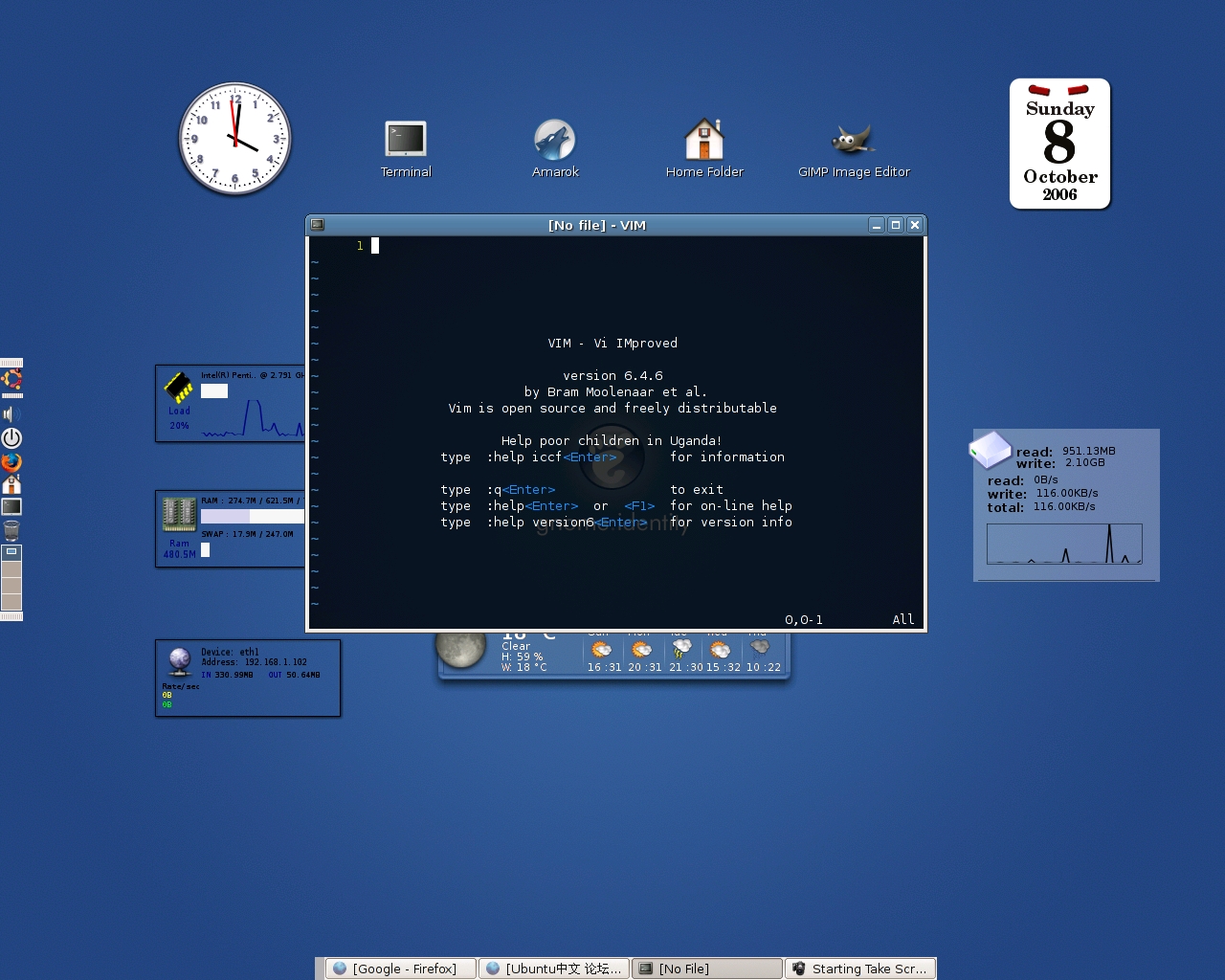Switch to the second workspace in pager

[11, 568]
